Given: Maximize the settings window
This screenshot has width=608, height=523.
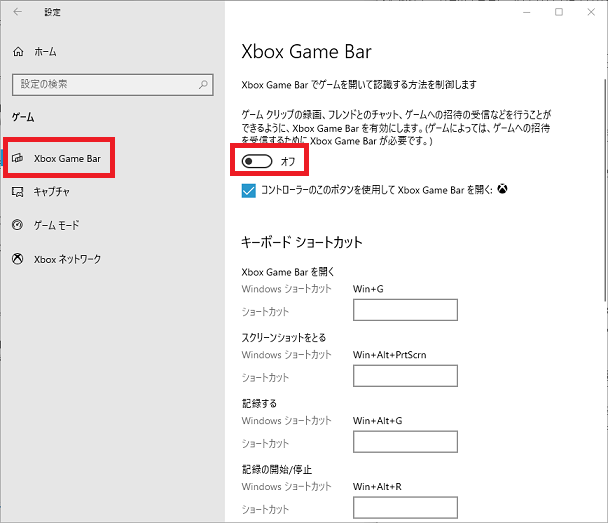Looking at the screenshot, I should point(559,12).
